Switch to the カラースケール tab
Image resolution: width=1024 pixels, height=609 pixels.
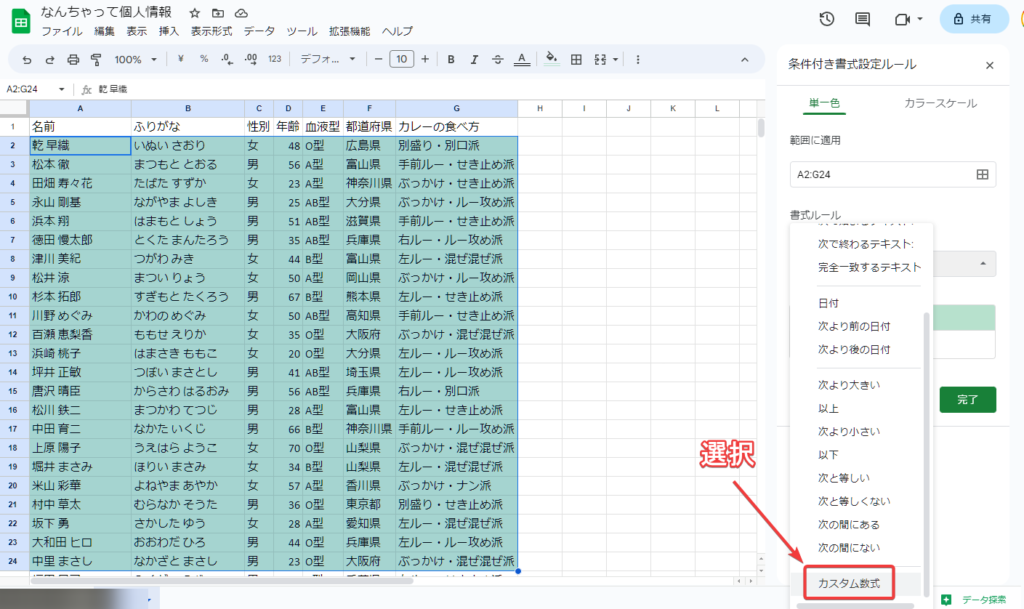pos(940,103)
